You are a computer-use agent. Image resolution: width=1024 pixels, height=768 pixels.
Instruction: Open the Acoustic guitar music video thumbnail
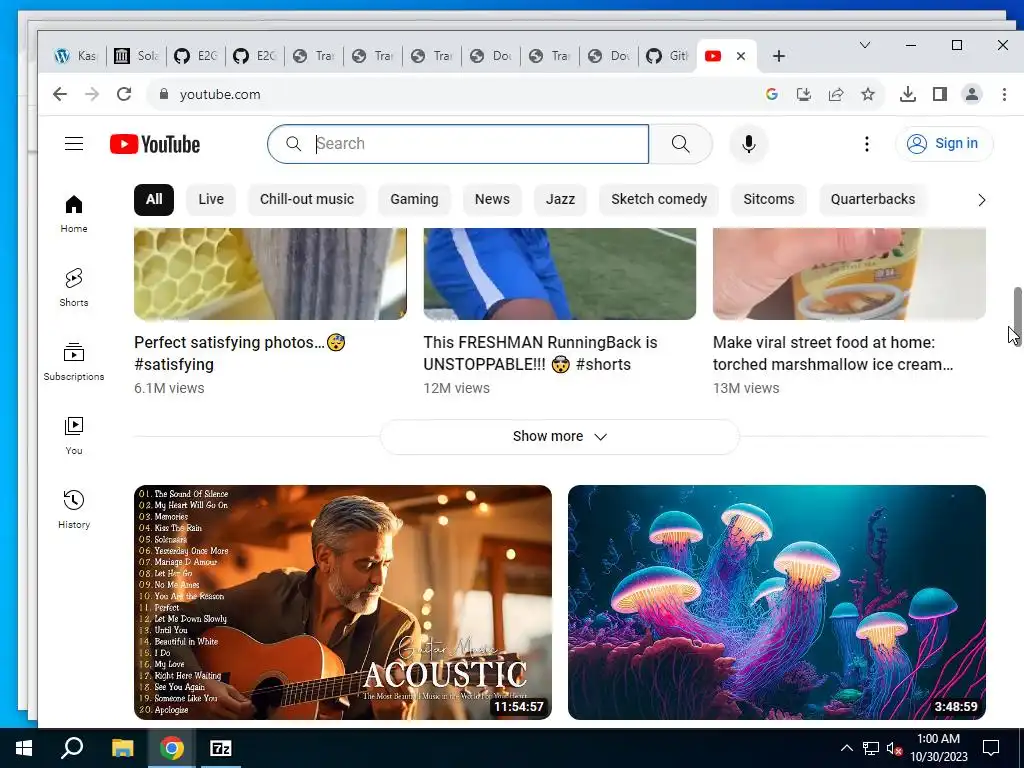coord(343,602)
